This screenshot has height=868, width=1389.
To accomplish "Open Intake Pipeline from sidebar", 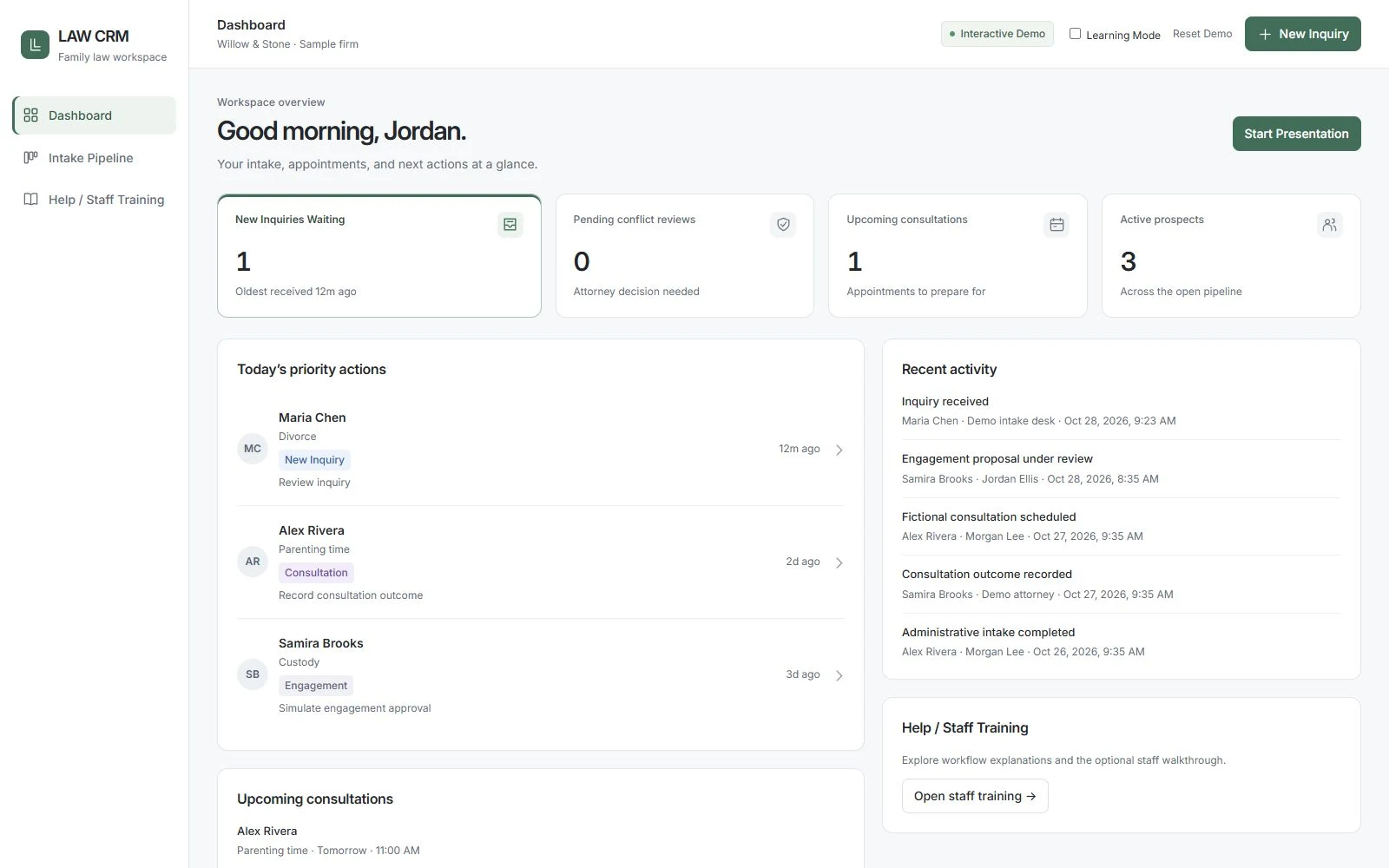I will (x=95, y=157).
